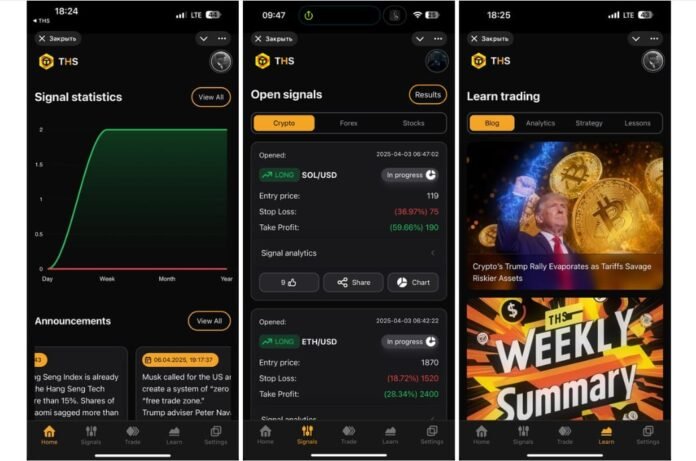696x461 pixels.
Task: Open the Results button on Open signals
Action: pos(428,95)
